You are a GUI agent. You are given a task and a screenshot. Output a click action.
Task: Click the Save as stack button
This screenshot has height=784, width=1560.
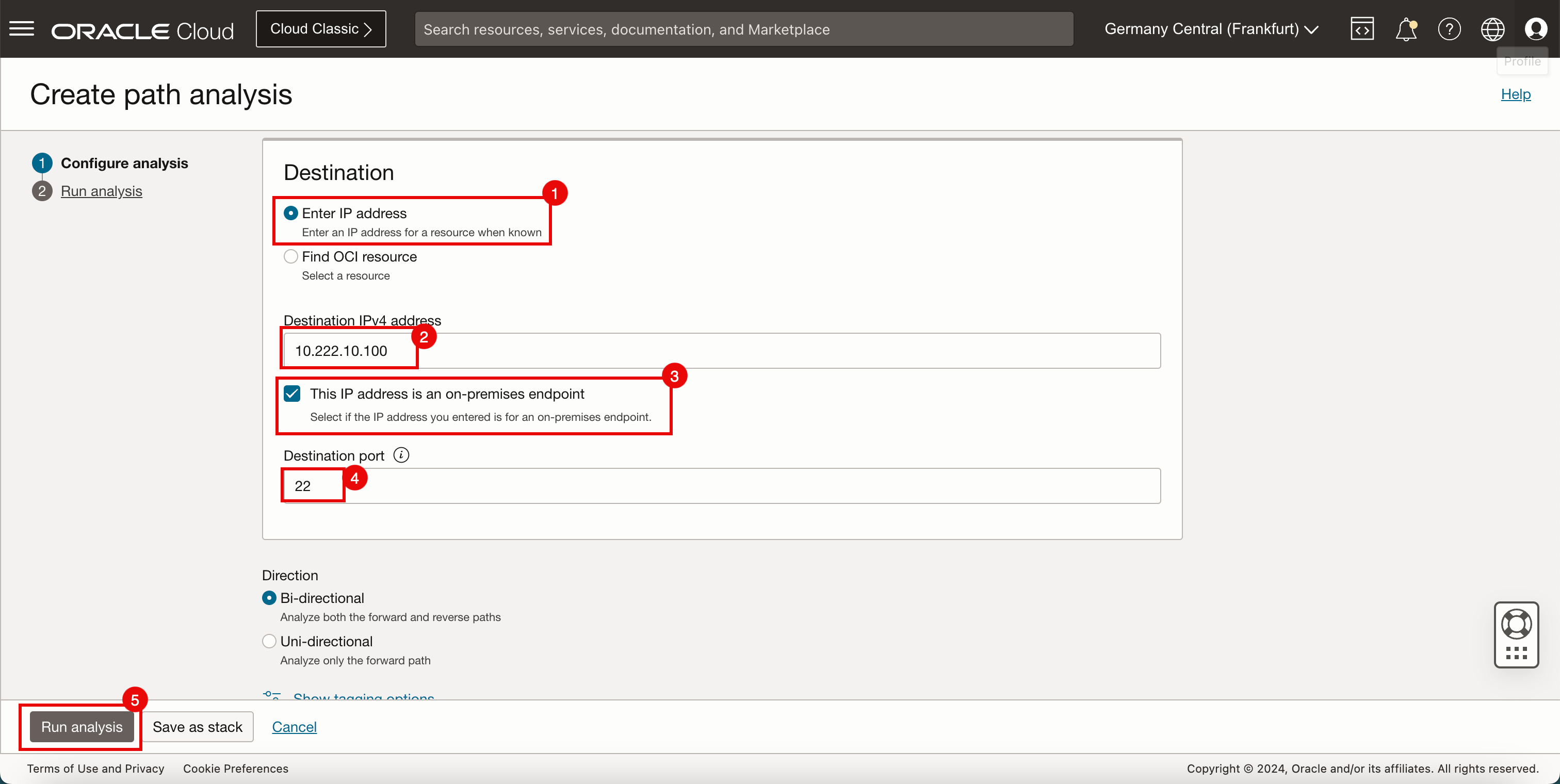tap(198, 726)
